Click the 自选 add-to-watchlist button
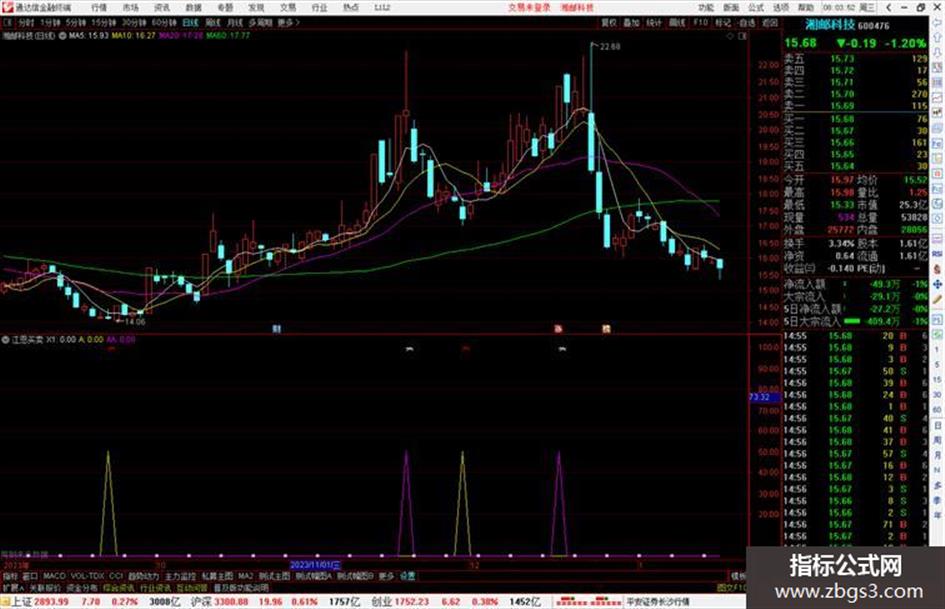 [x=747, y=22]
